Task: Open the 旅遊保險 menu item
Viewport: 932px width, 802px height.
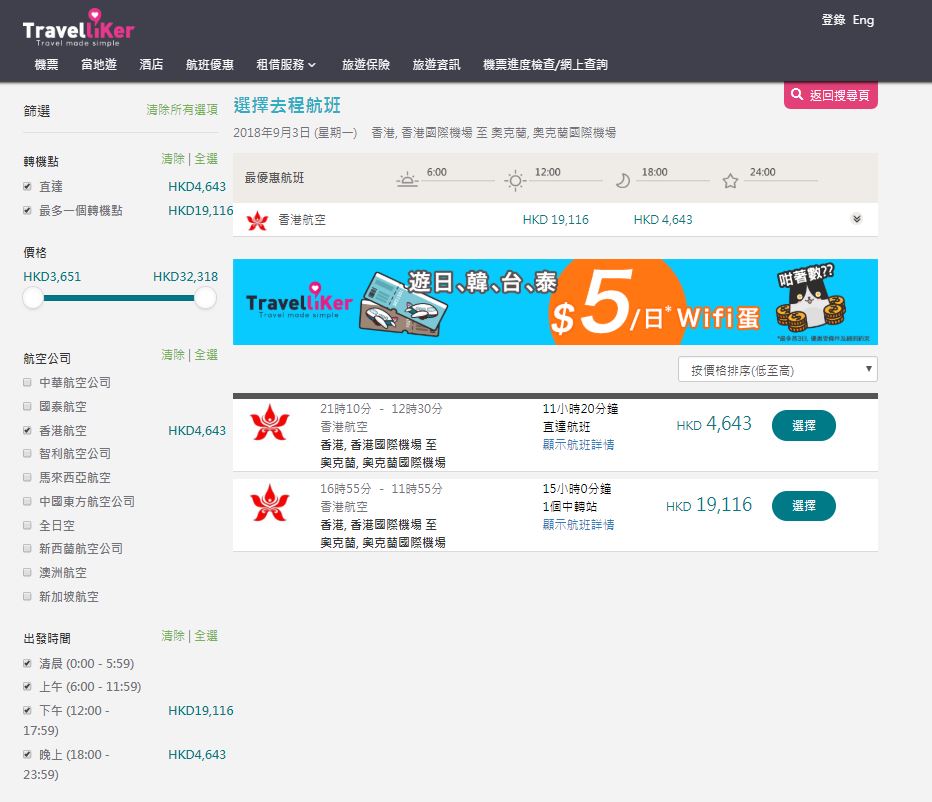Action: 366,64
